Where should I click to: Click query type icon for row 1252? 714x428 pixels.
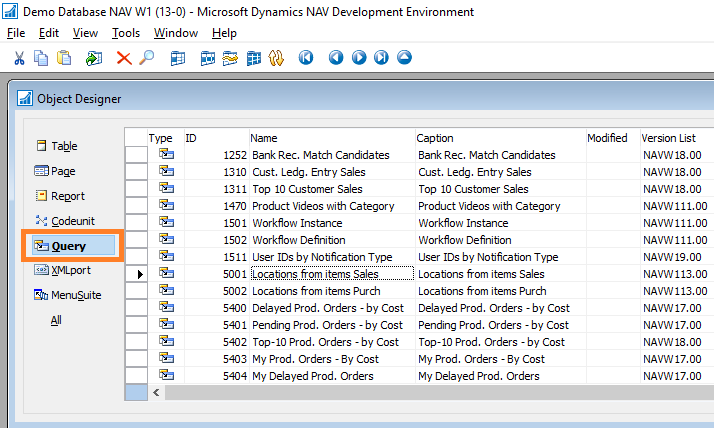[166, 154]
